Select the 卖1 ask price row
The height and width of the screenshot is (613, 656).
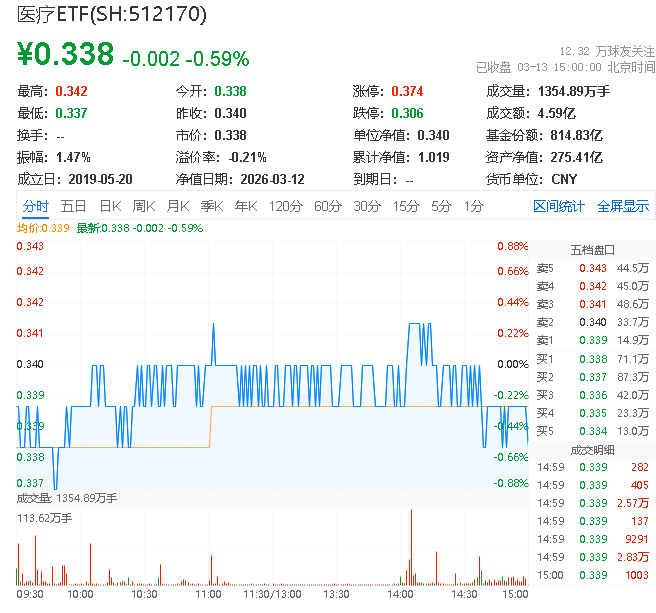click(592, 340)
